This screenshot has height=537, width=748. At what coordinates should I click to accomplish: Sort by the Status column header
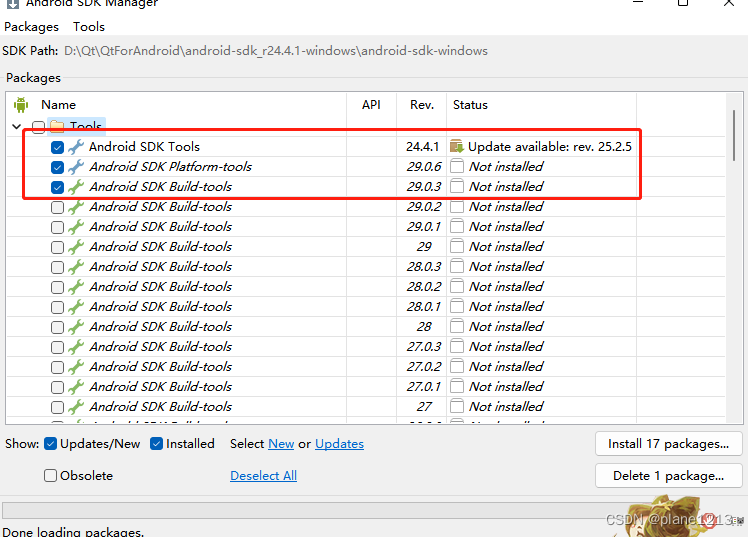470,105
